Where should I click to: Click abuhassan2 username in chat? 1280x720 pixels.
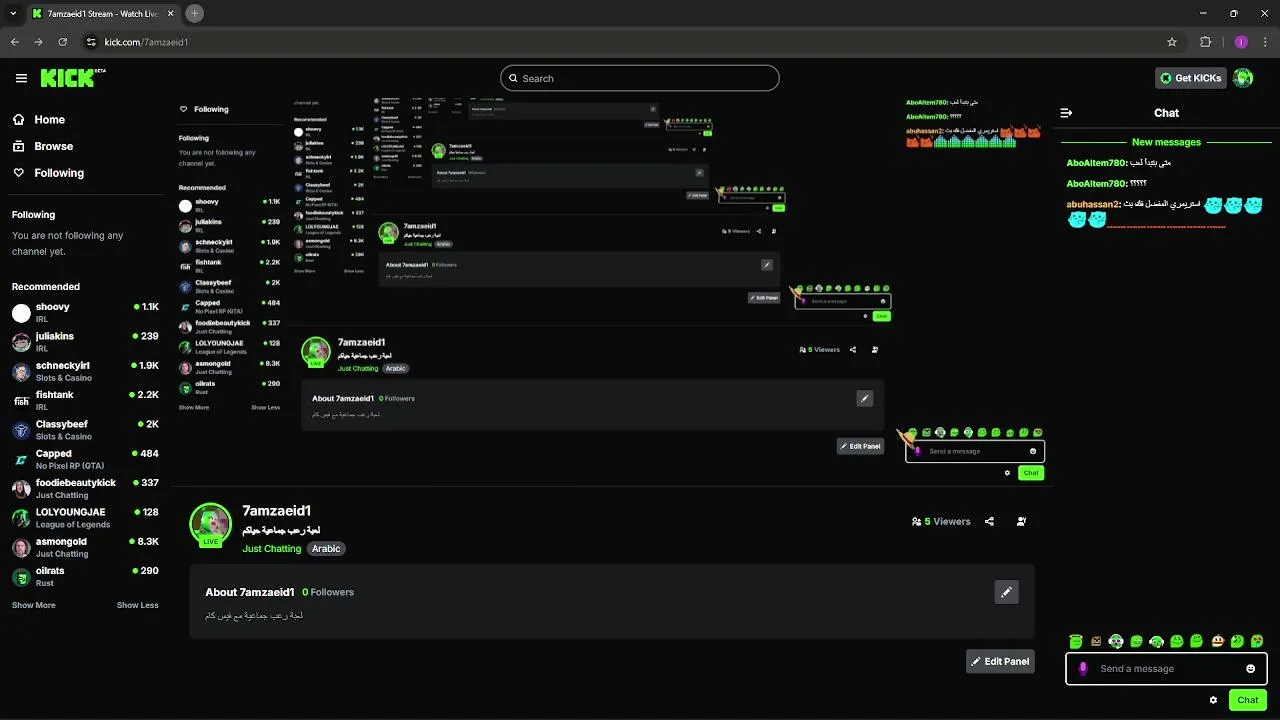[x=1093, y=204]
